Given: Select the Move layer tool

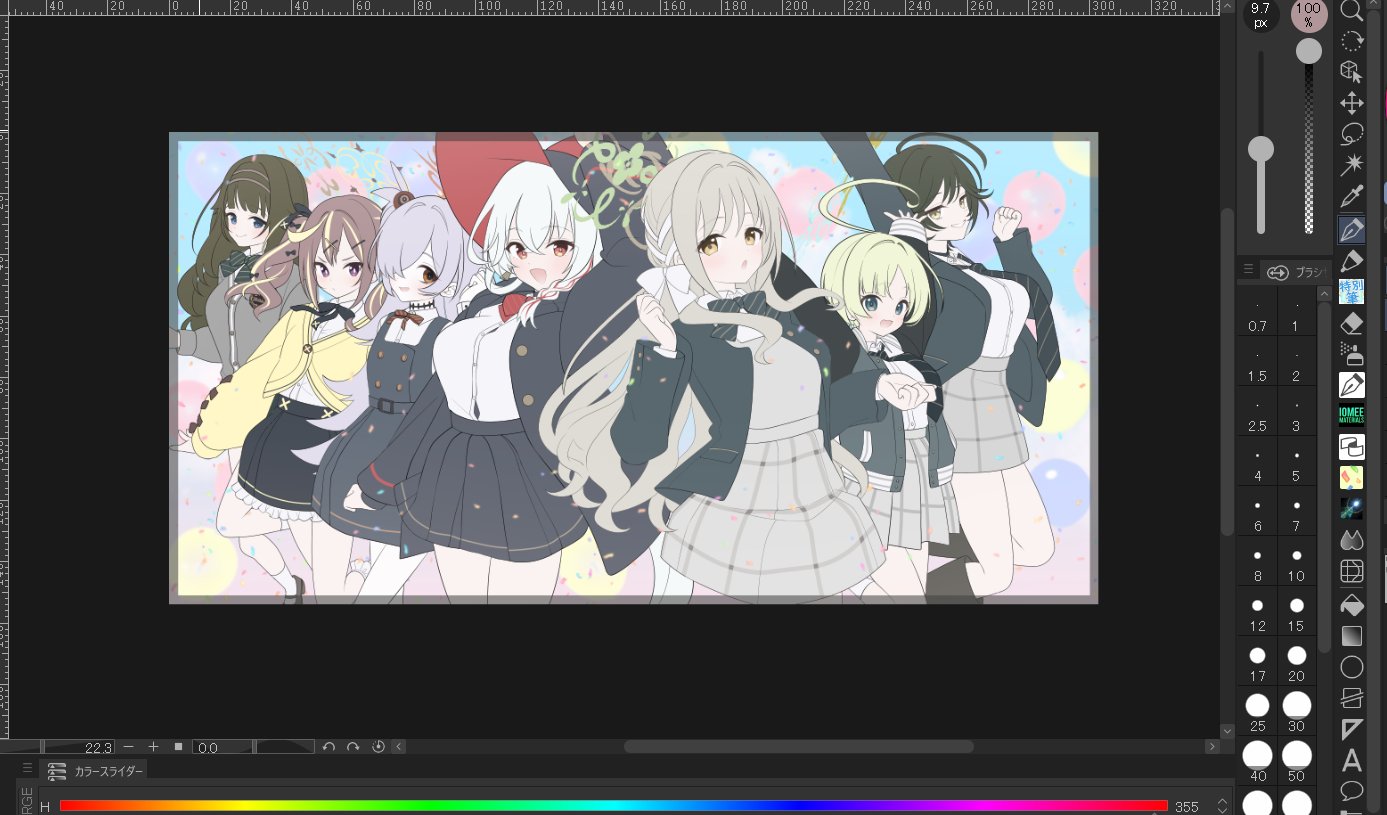Looking at the screenshot, I should click(1351, 103).
